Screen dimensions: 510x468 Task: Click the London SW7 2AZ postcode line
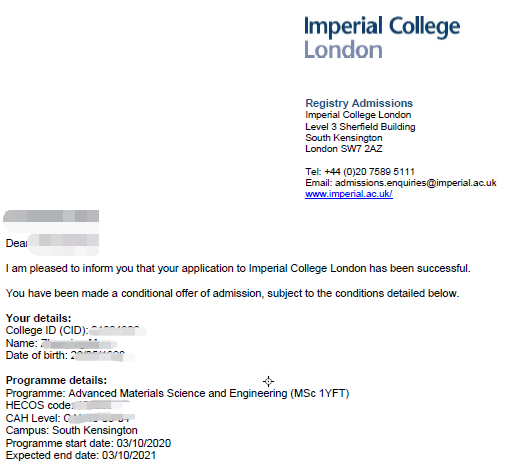(344, 149)
